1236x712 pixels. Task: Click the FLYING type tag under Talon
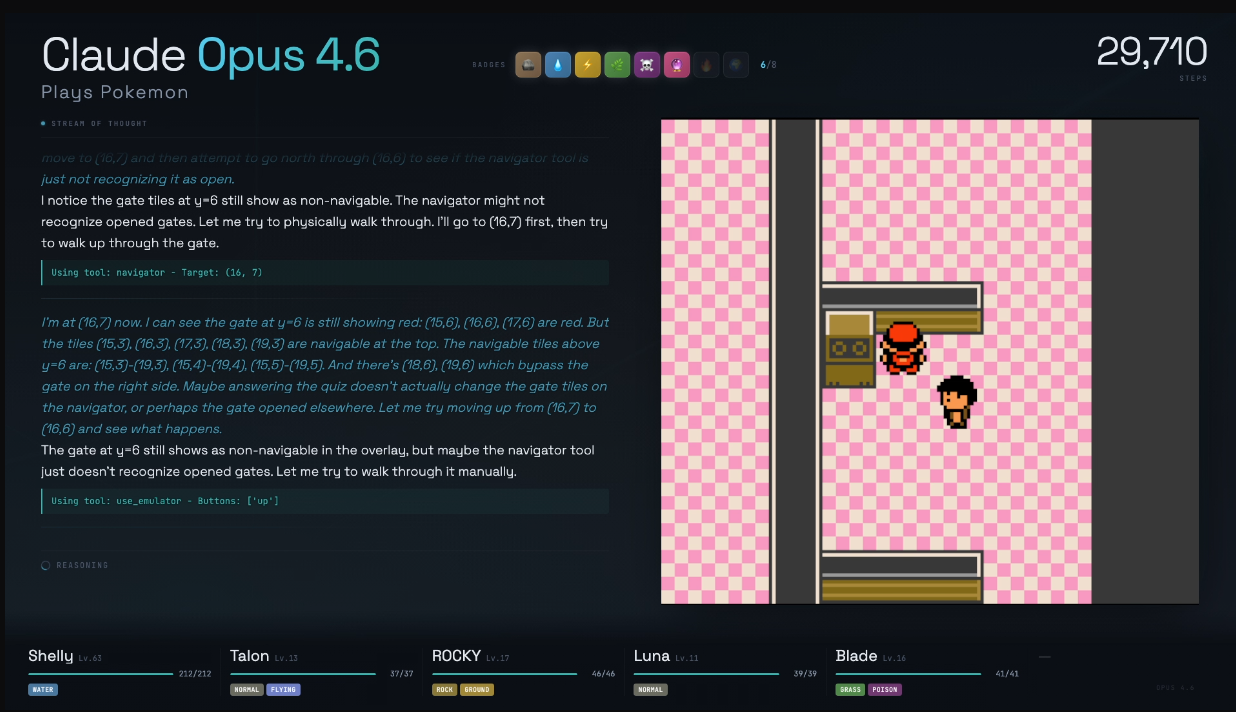pos(283,690)
